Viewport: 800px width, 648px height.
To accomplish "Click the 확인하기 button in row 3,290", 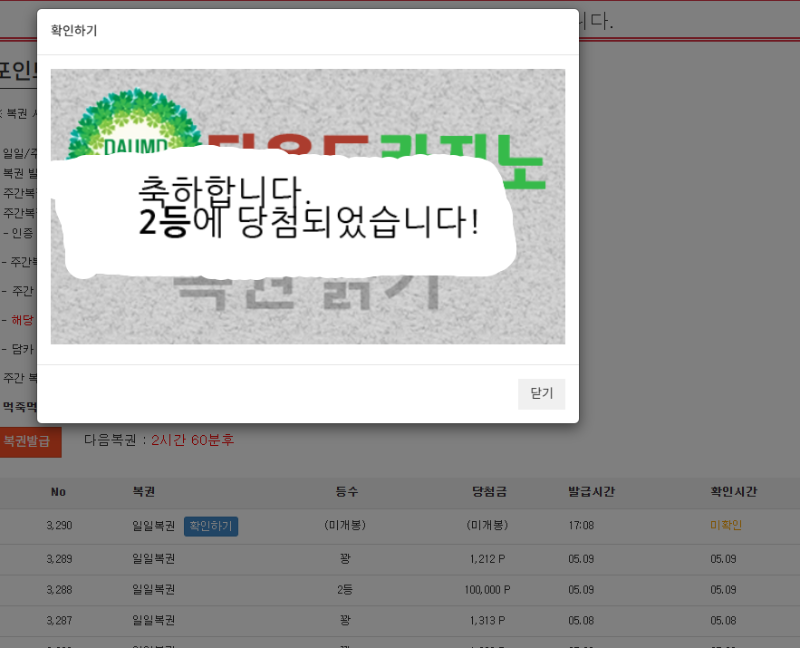I will (x=211, y=526).
